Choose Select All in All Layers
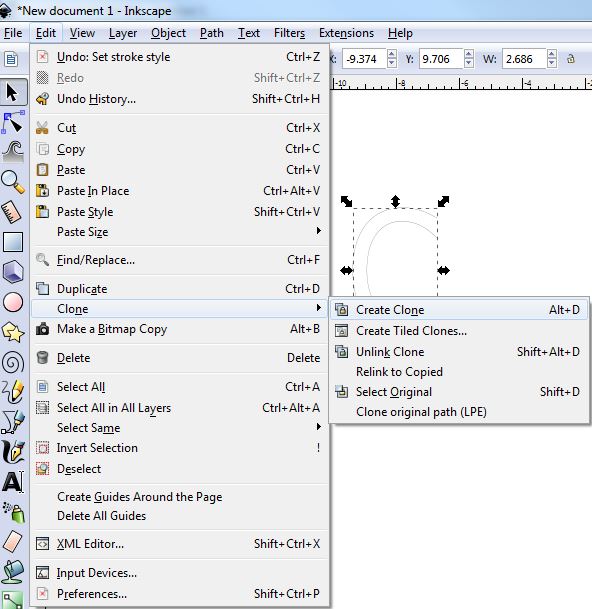 (180, 407)
